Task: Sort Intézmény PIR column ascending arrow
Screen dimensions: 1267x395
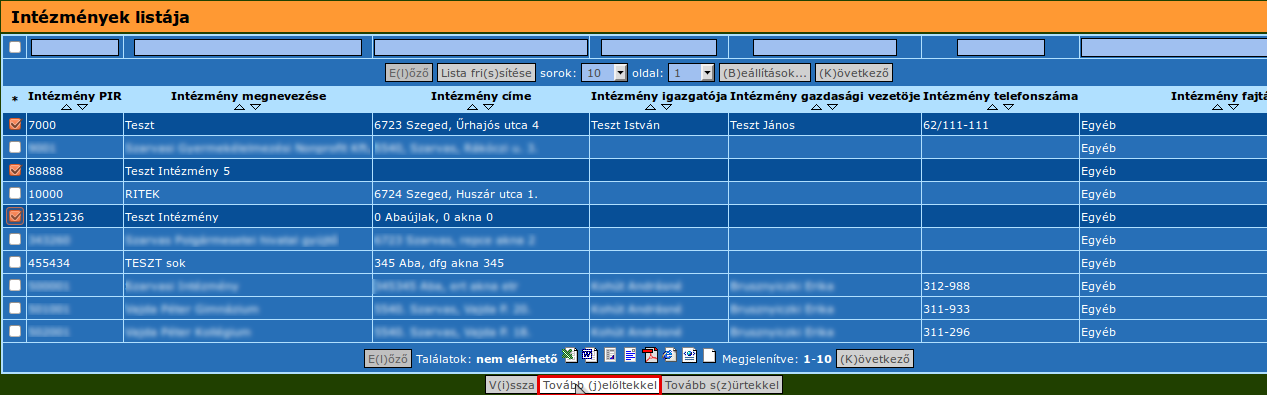Action: (67, 107)
